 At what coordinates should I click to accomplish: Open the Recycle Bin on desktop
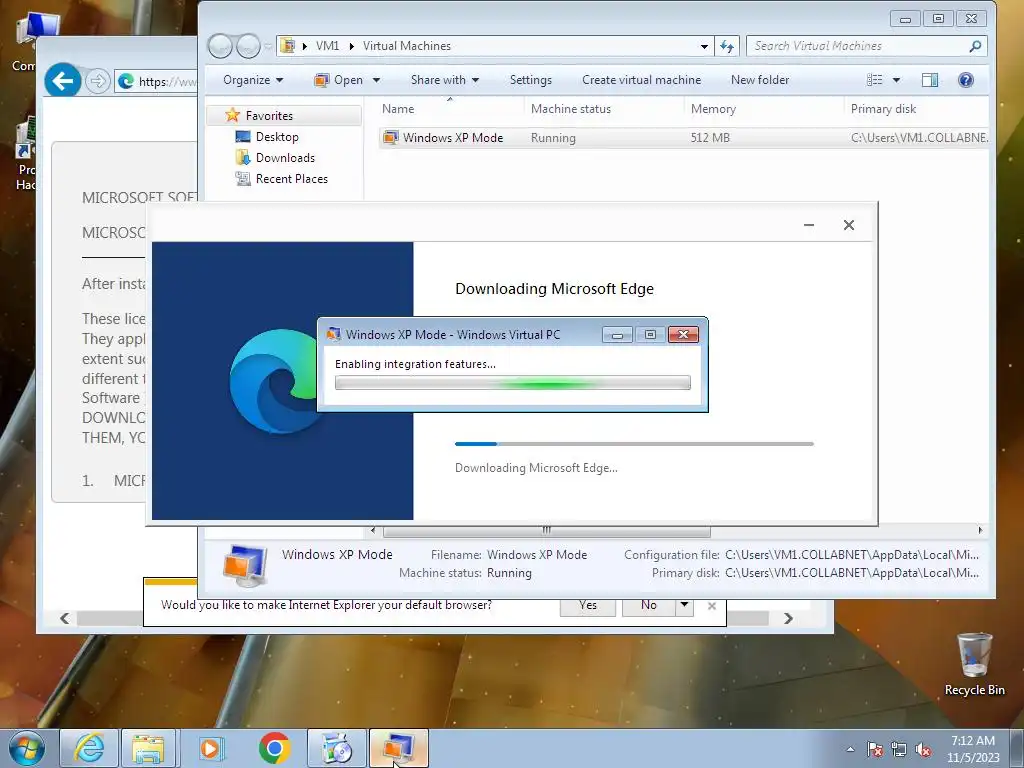click(x=974, y=664)
